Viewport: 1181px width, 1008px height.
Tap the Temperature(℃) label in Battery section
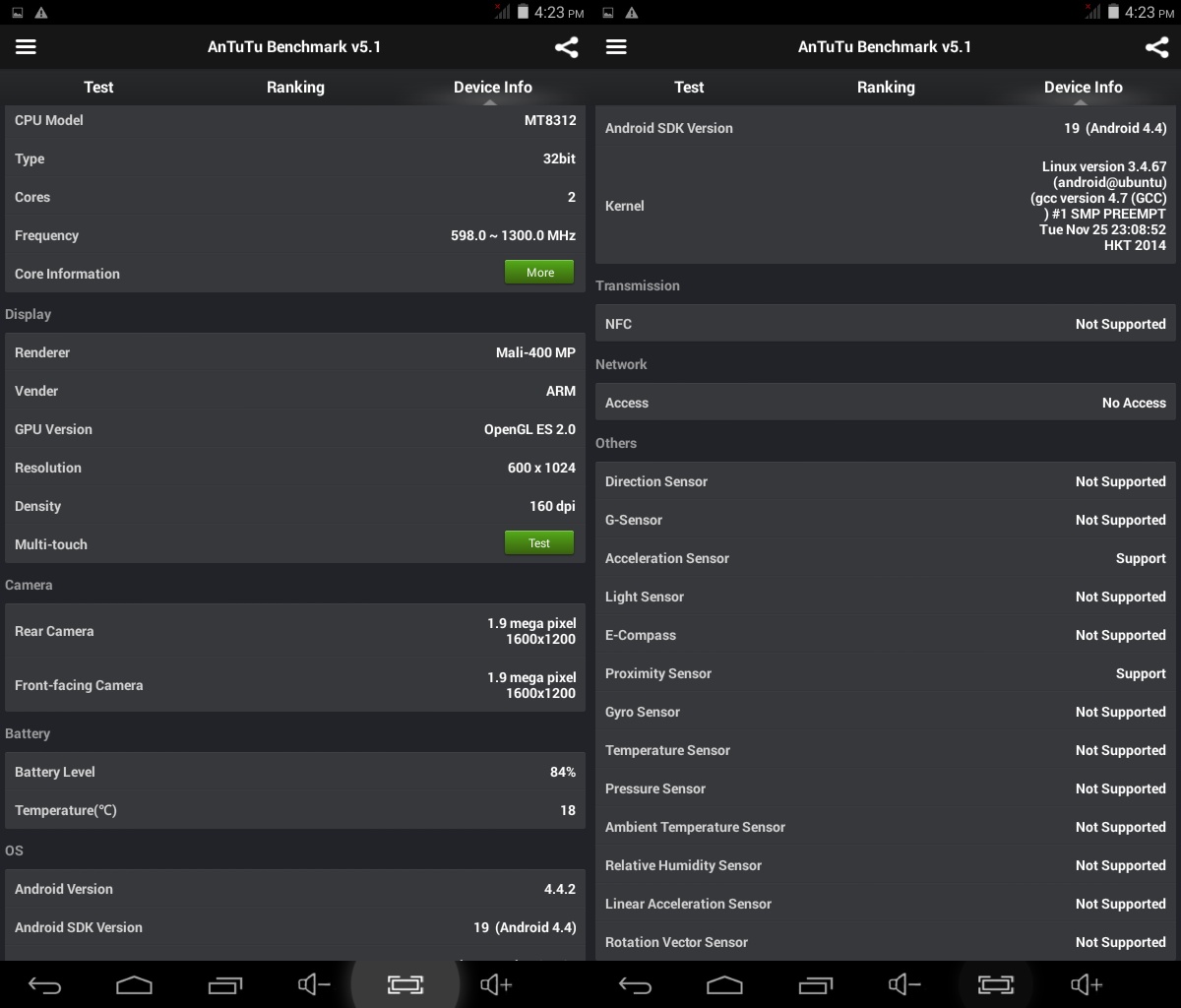pyautogui.click(x=66, y=810)
